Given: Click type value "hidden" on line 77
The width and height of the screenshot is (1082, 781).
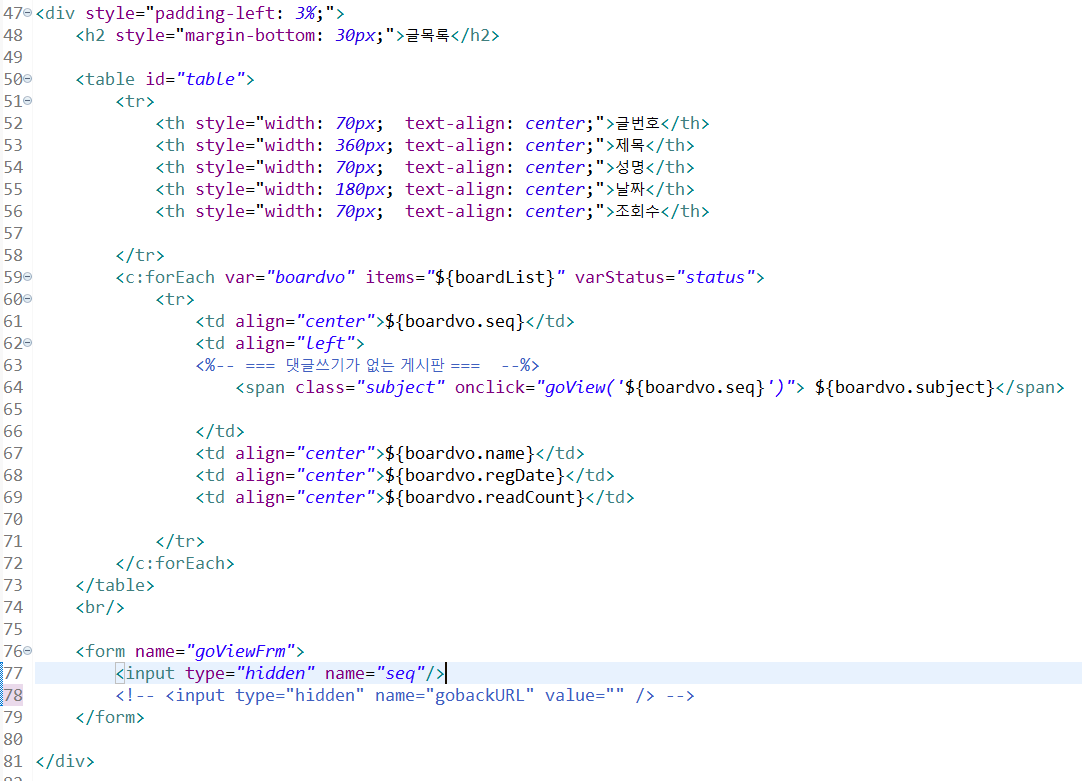Looking at the screenshot, I should [275, 673].
